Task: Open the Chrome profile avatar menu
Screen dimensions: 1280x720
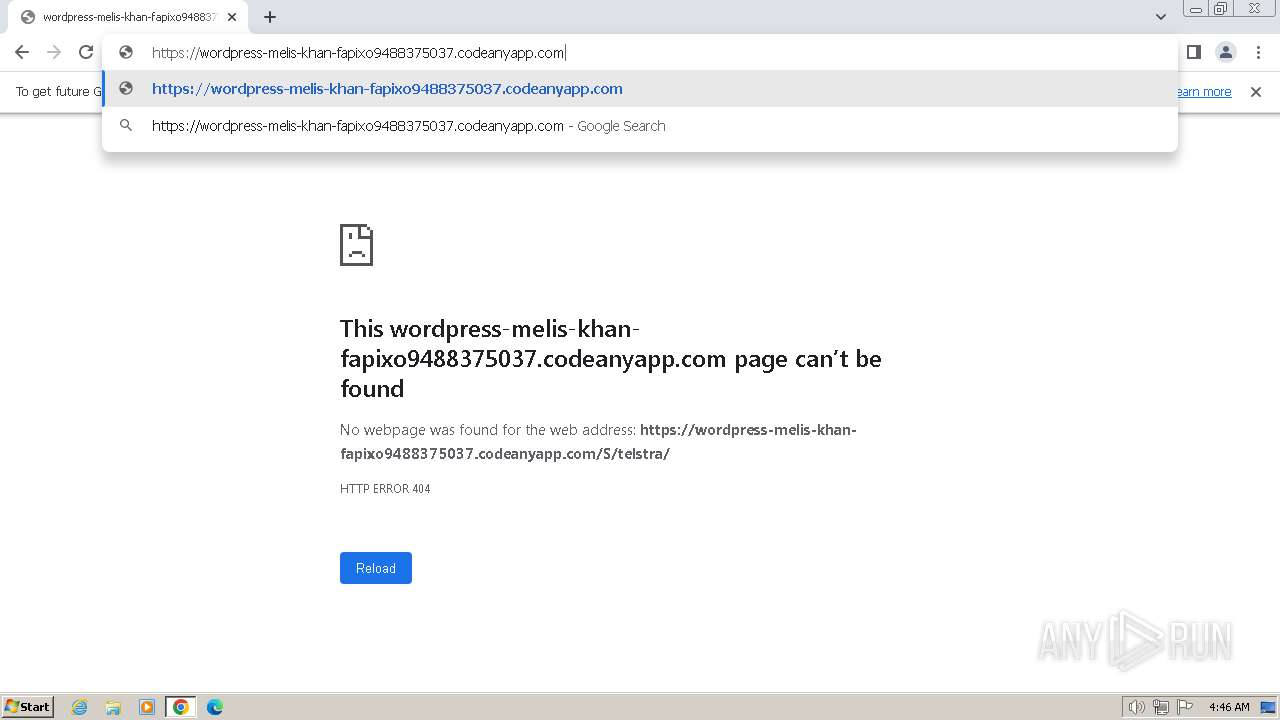Action: pyautogui.click(x=1225, y=52)
